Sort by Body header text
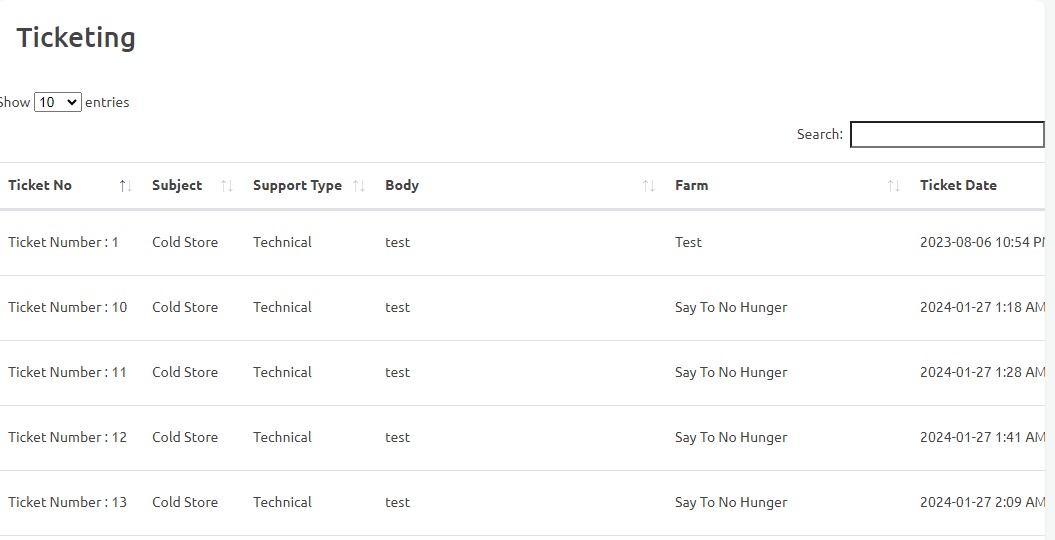Screen dimensions: 1055x540 click(x=402, y=185)
